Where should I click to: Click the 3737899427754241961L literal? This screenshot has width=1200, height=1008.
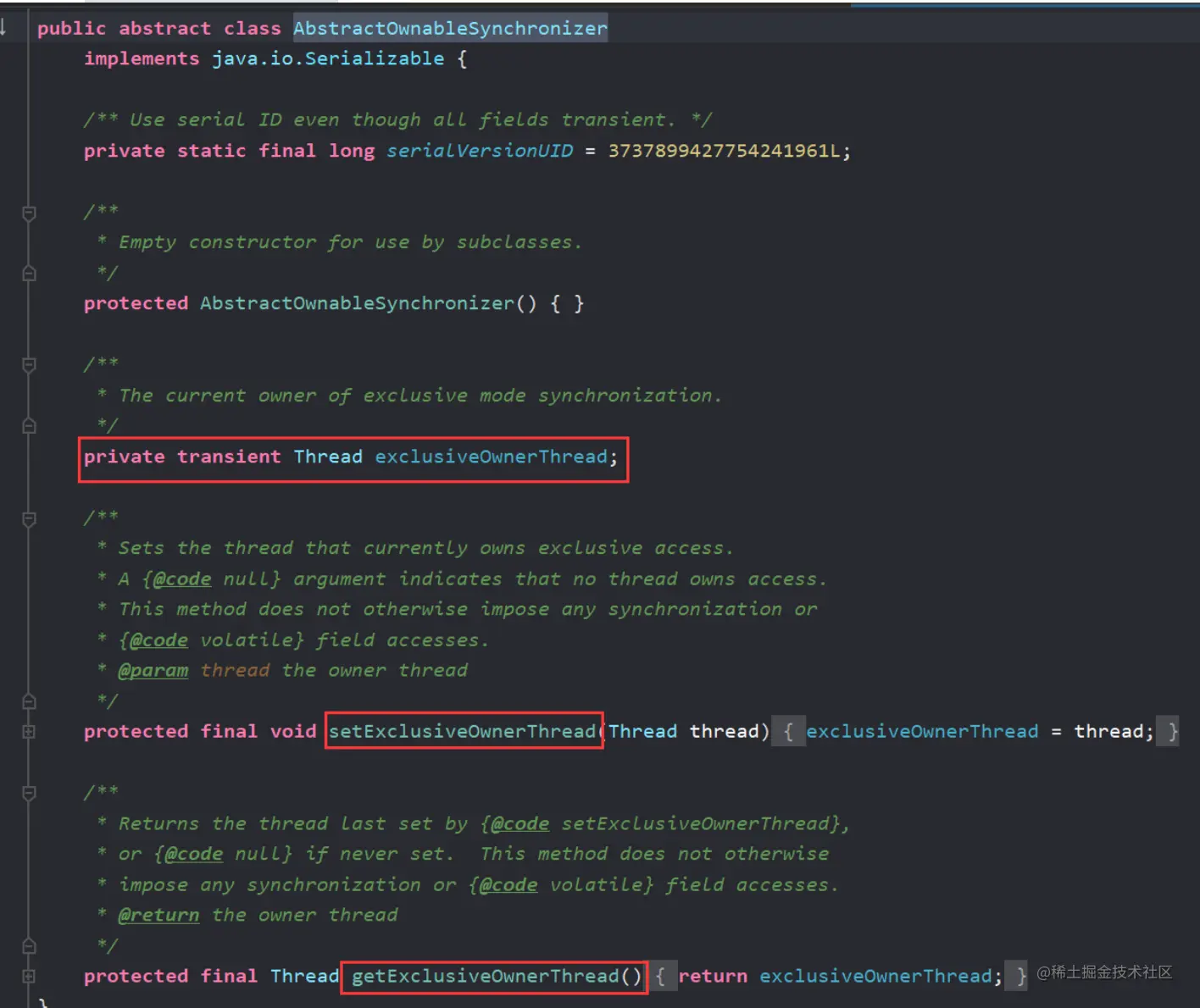[x=725, y=151]
